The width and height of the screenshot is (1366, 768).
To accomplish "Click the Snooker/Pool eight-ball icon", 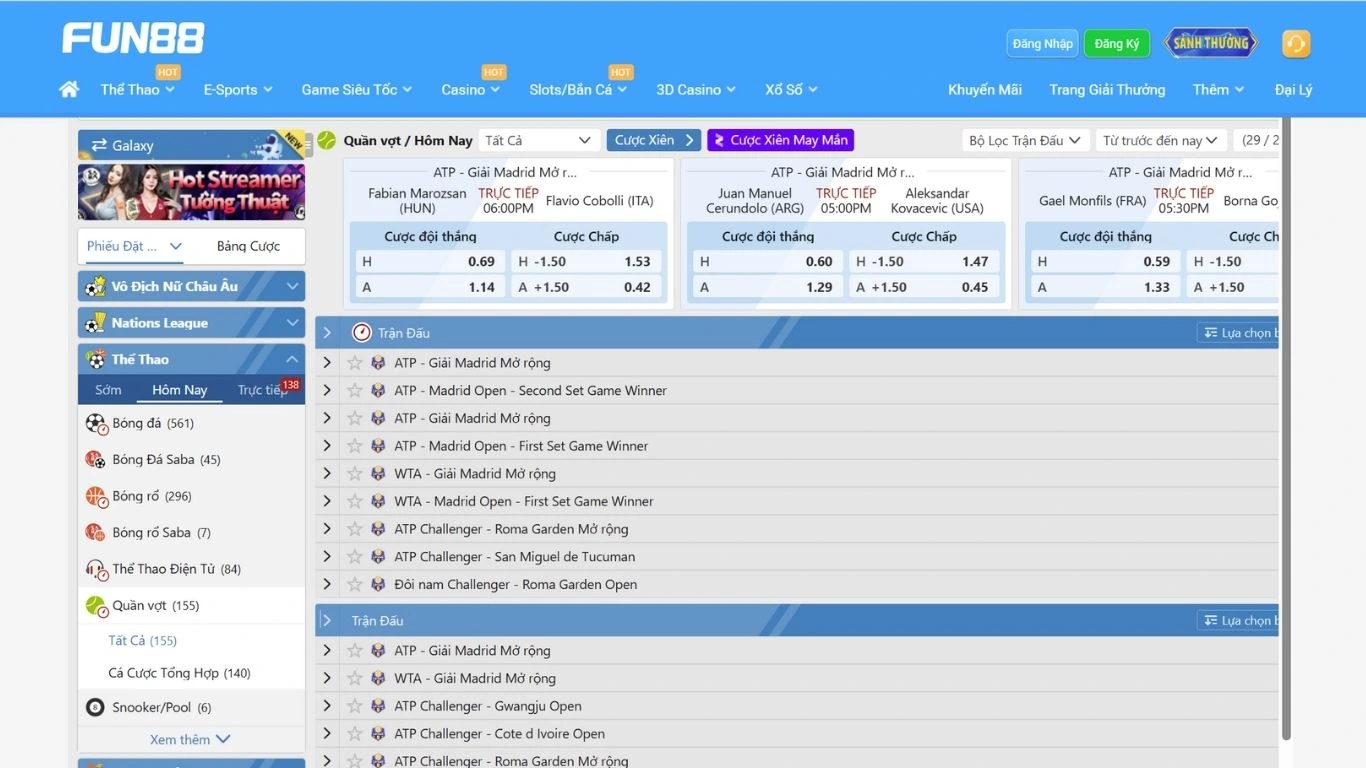I will click(96, 708).
